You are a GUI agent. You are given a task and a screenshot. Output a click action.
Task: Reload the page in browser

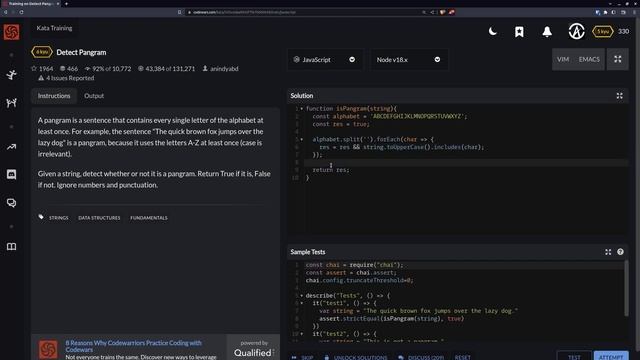click(x=21, y=12)
